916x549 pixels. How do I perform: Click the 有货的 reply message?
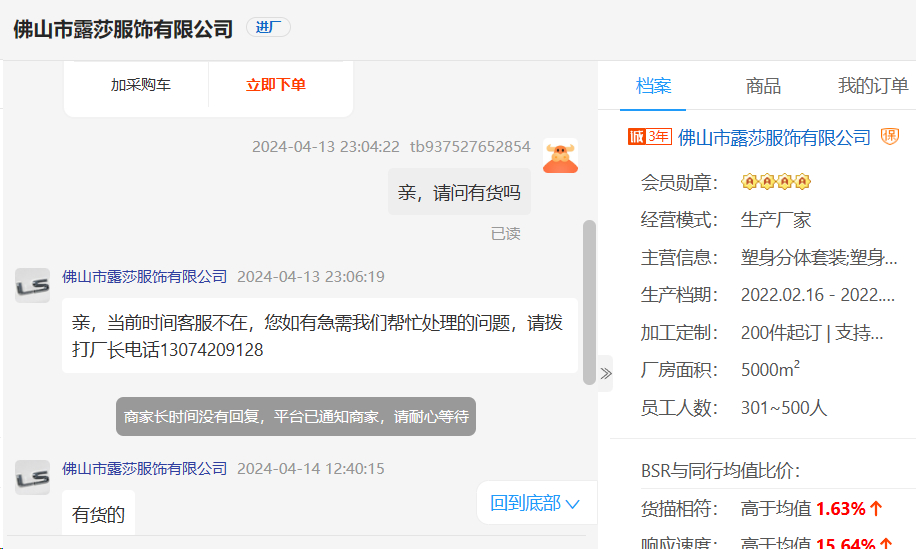point(98,514)
